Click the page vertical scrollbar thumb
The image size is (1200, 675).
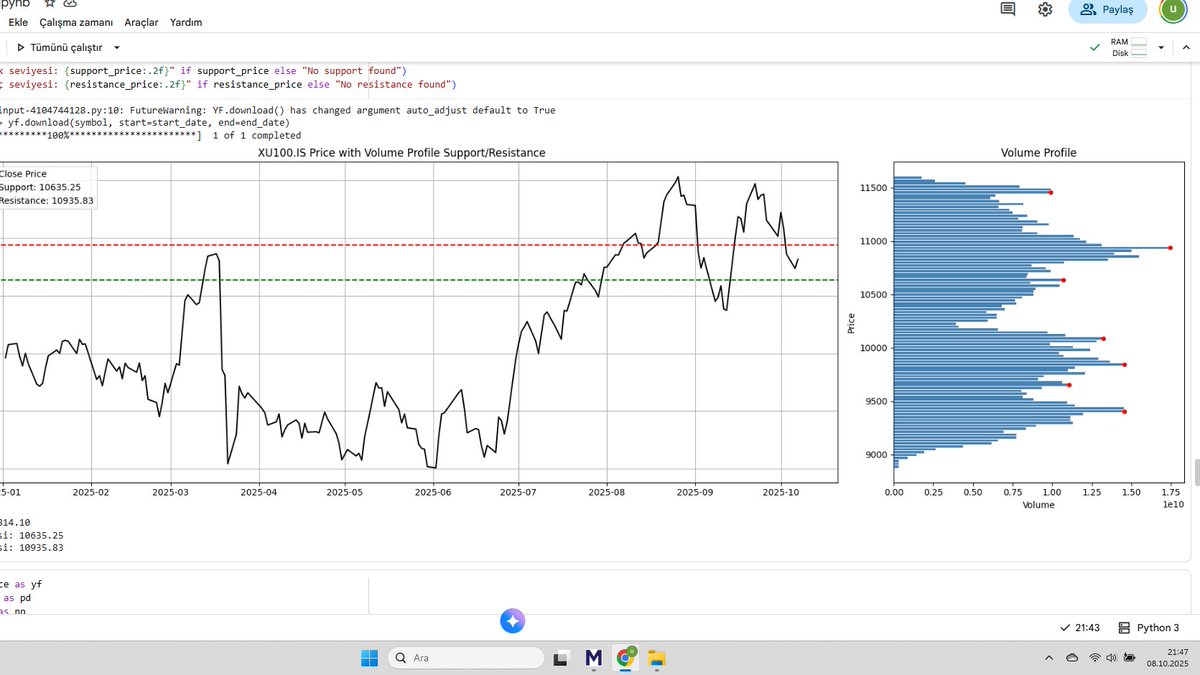click(1196, 470)
